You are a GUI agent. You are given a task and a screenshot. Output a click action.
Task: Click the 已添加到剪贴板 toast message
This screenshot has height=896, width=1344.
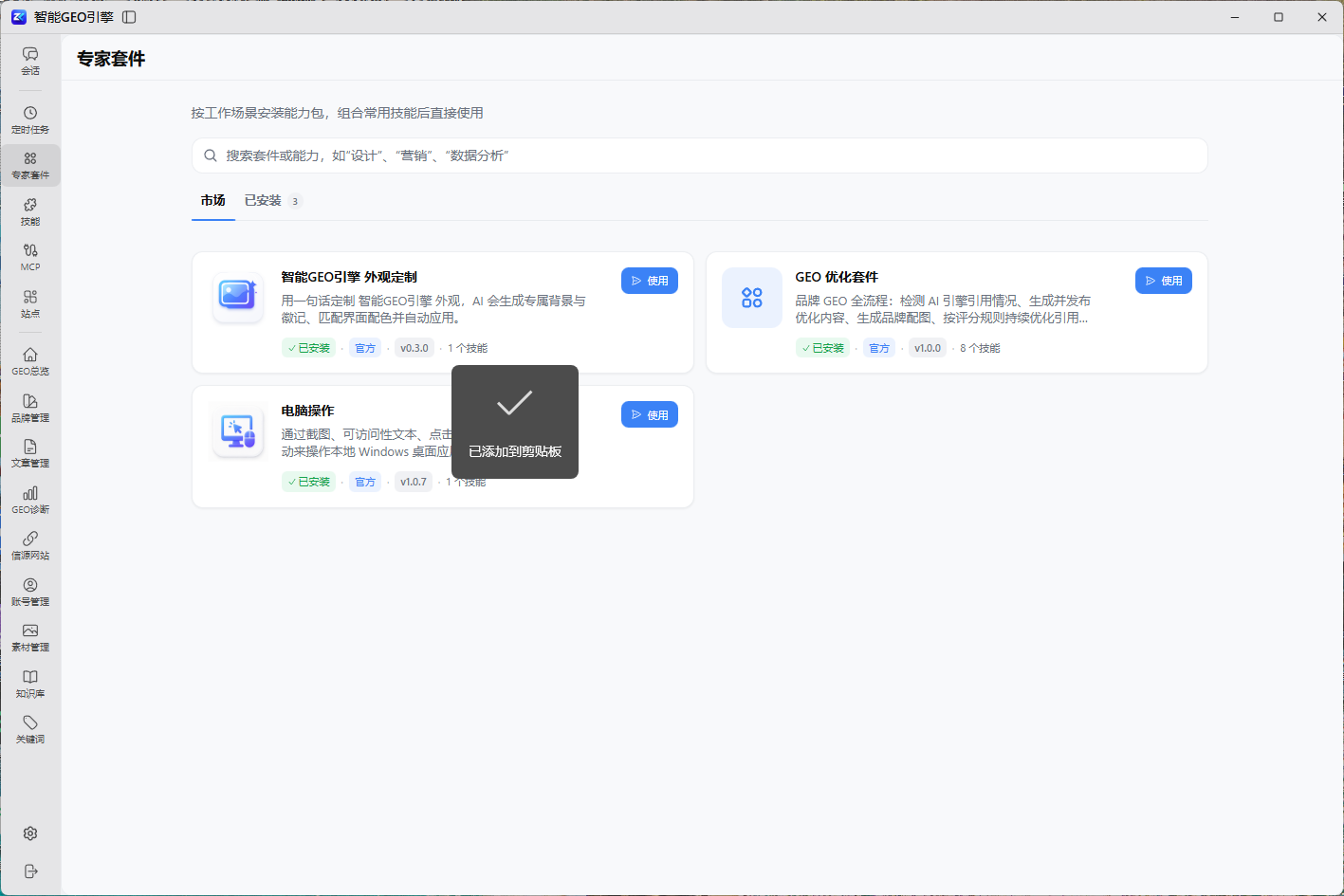(515, 422)
